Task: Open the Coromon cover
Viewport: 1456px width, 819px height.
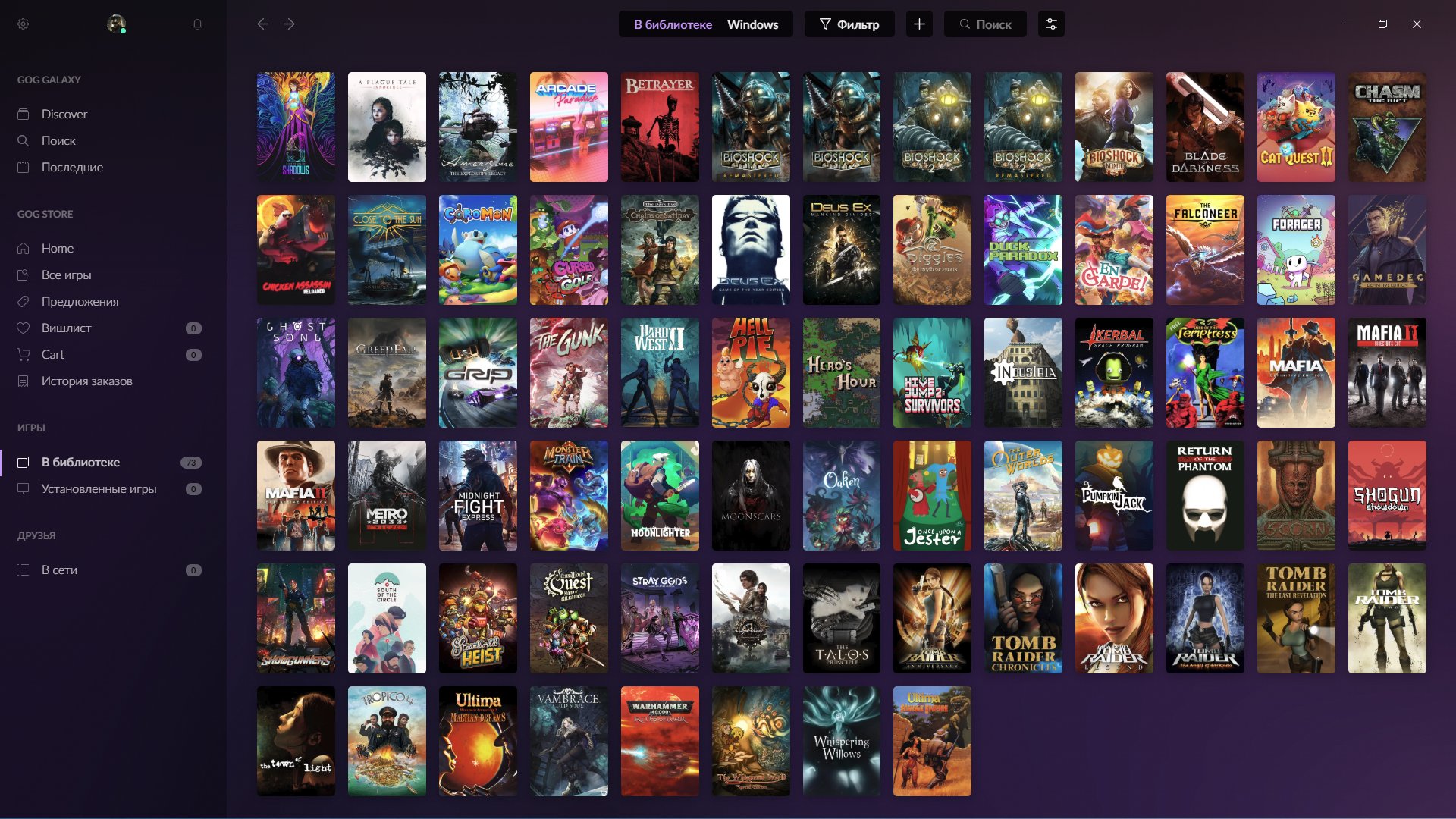Action: [478, 249]
